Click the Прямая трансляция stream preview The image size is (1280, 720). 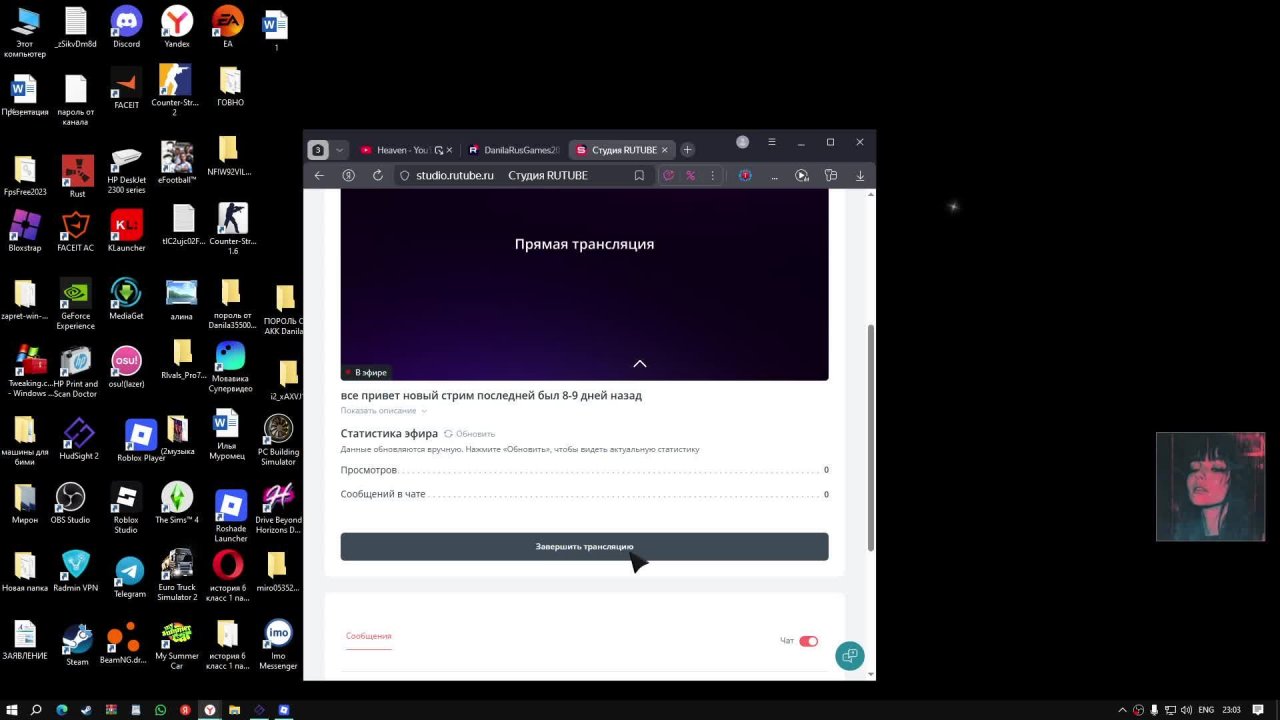click(584, 285)
